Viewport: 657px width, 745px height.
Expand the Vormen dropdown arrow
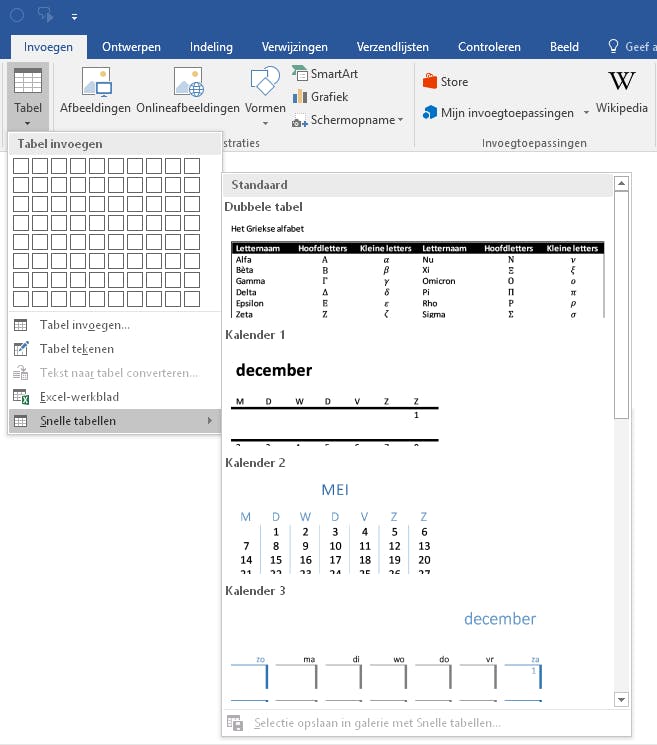265,124
